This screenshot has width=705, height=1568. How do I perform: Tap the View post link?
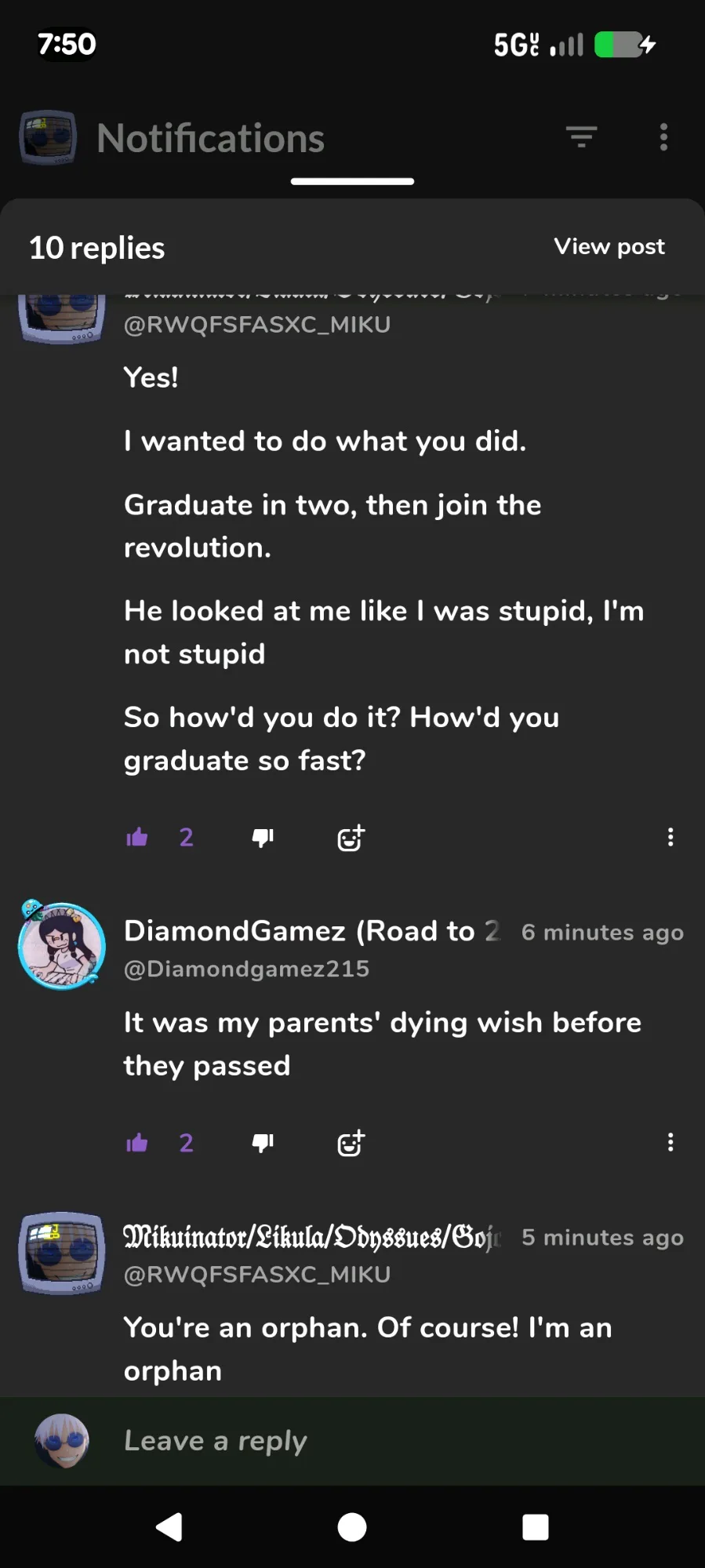tap(609, 246)
